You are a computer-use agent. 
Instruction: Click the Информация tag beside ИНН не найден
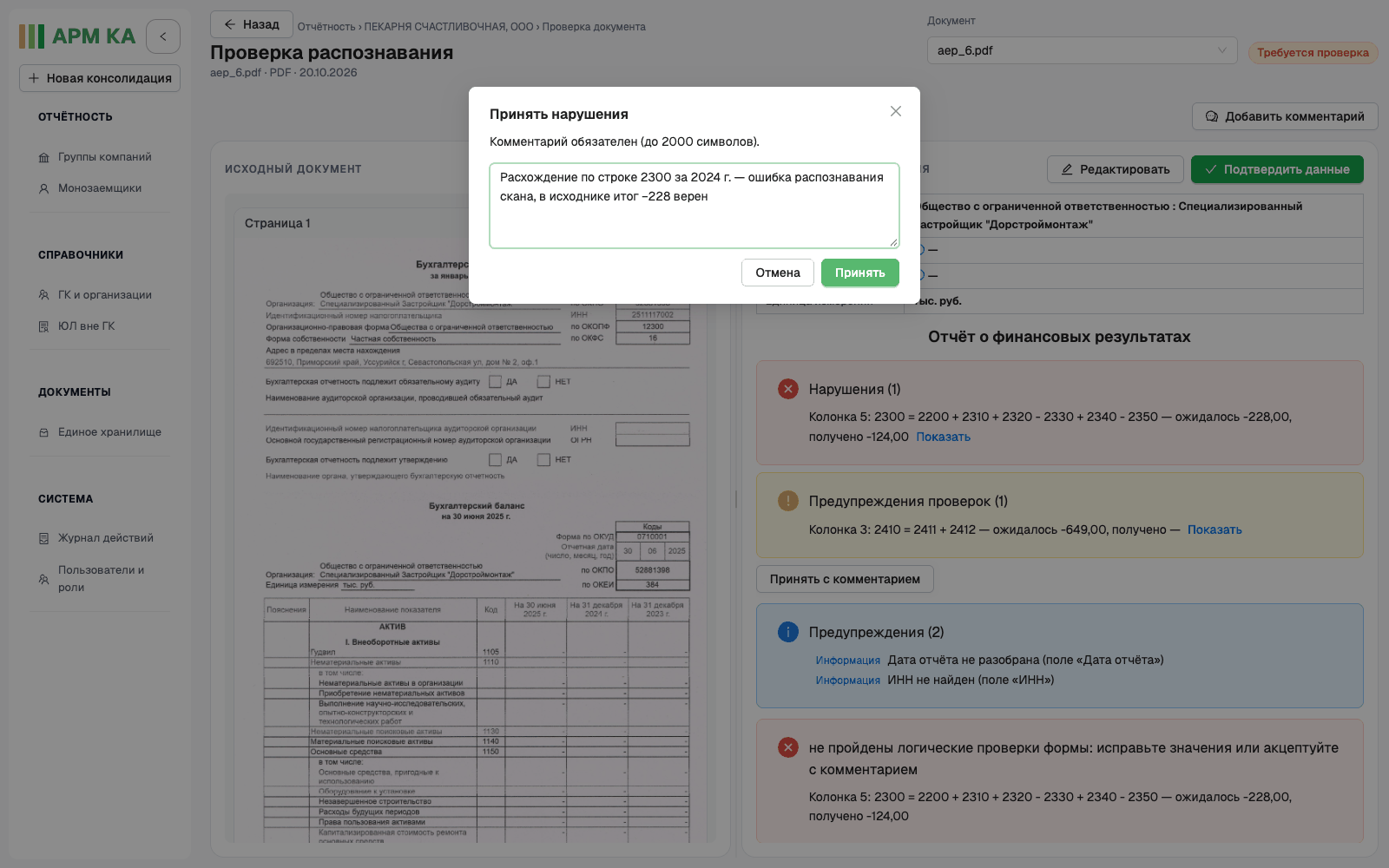848,681
